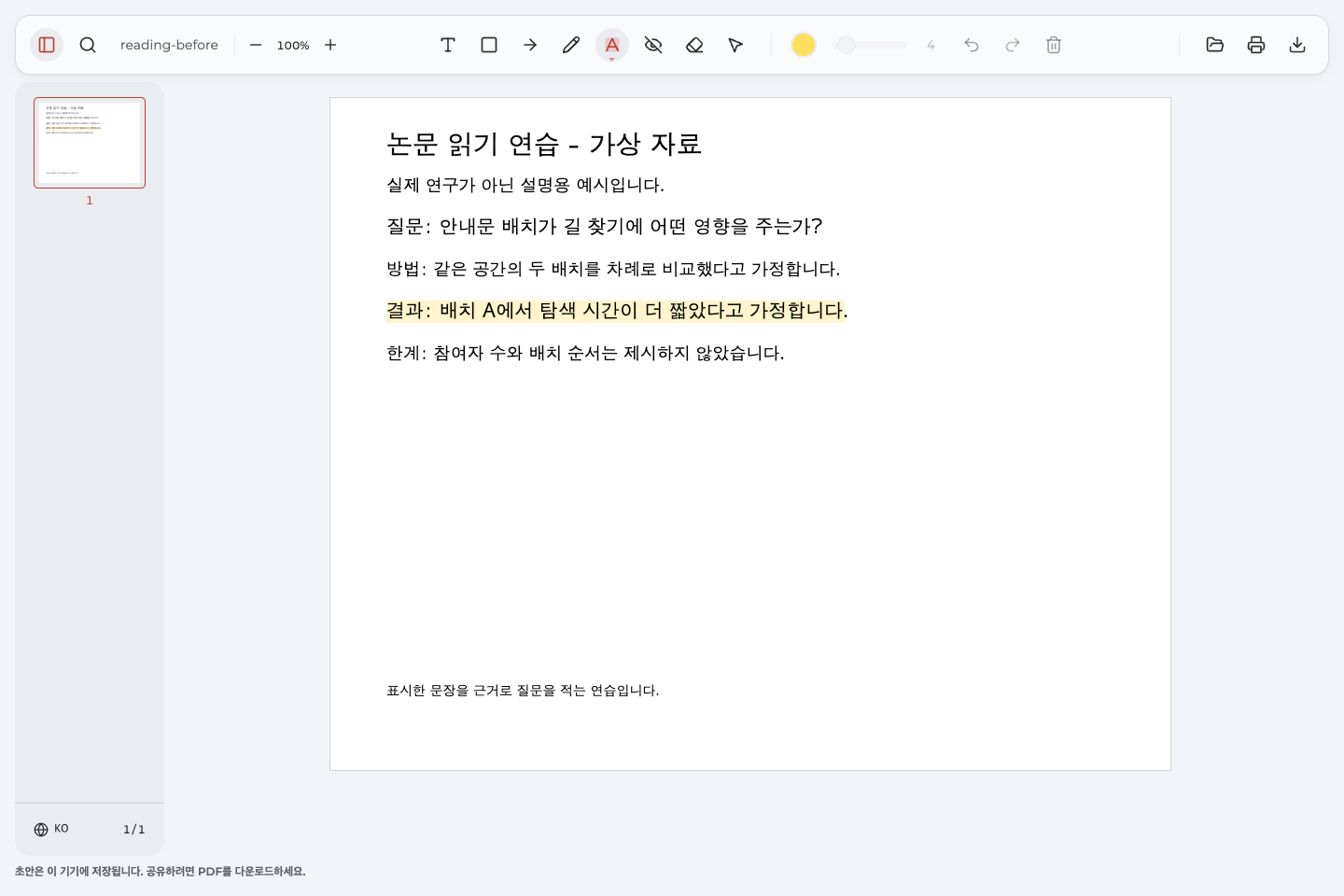Click the title 논문 읽기 연습 - 가상 자료
Image resolution: width=1344 pixels, height=896 pixels.
[x=544, y=144]
